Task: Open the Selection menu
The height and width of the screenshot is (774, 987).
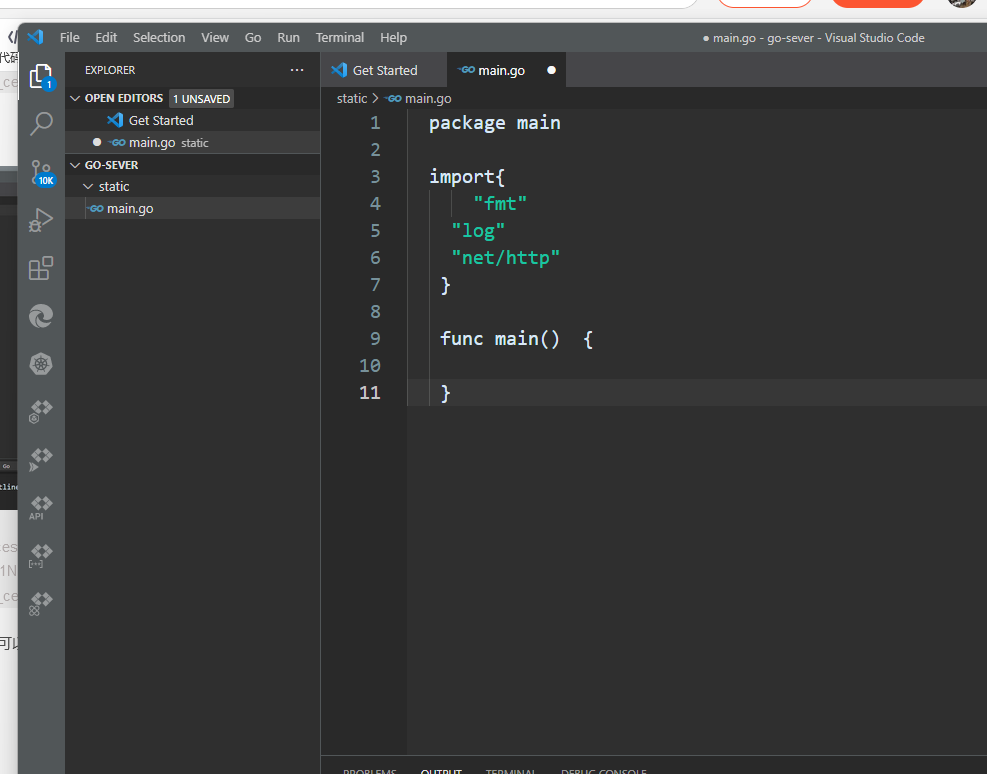Action: pyautogui.click(x=159, y=37)
